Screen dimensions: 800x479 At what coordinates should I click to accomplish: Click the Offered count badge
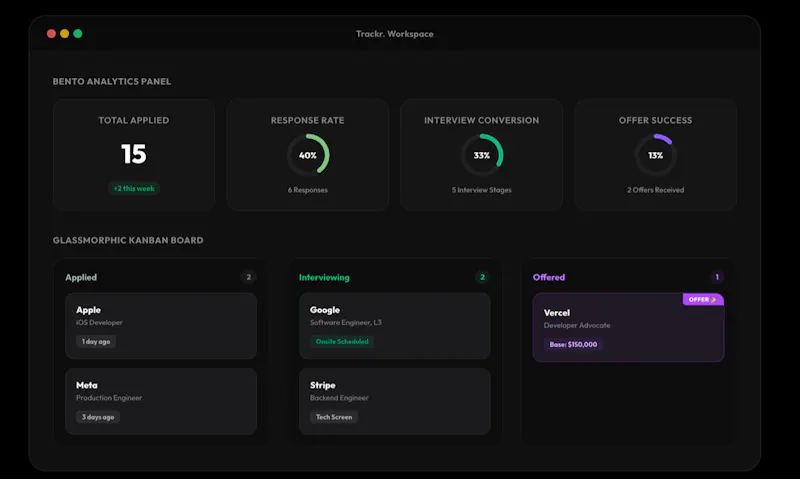(x=717, y=277)
